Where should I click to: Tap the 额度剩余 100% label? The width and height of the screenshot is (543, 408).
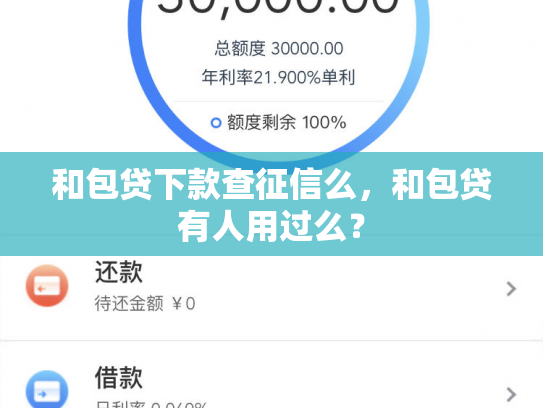286,122
